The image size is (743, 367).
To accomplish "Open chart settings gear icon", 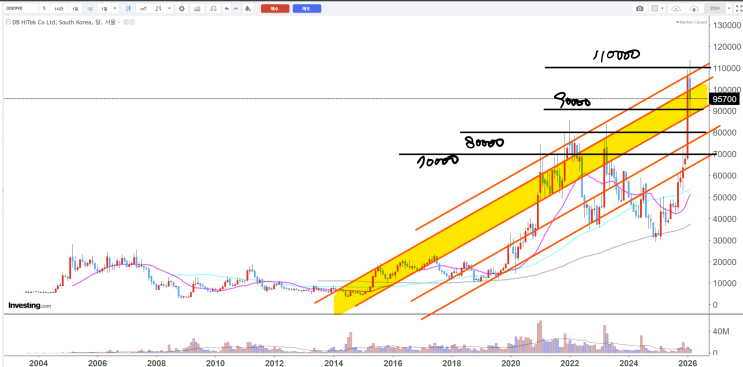I will pos(181,9).
